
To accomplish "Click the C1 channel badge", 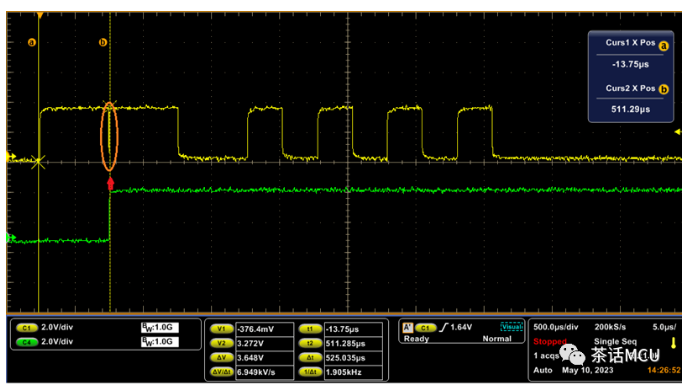I will (x=26, y=328).
